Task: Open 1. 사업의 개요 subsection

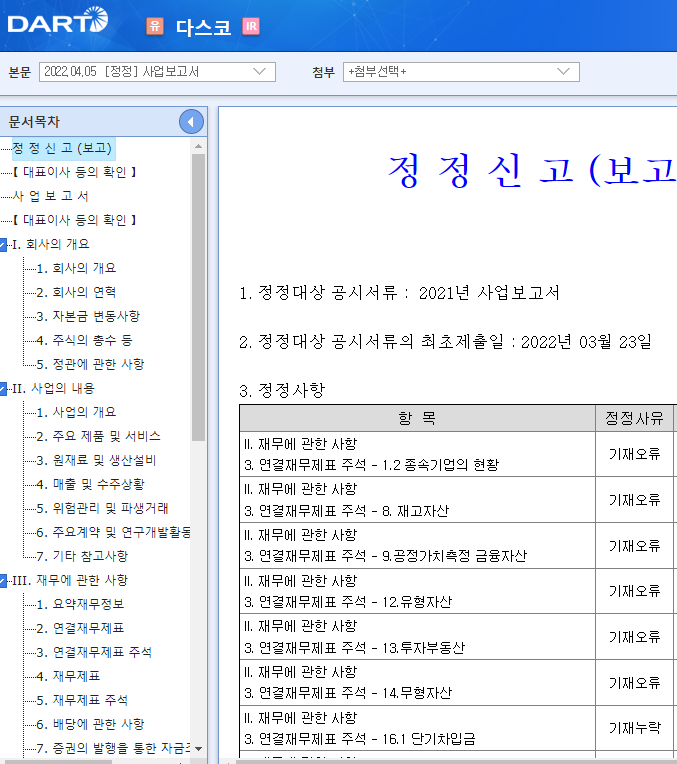Action: coord(76,412)
